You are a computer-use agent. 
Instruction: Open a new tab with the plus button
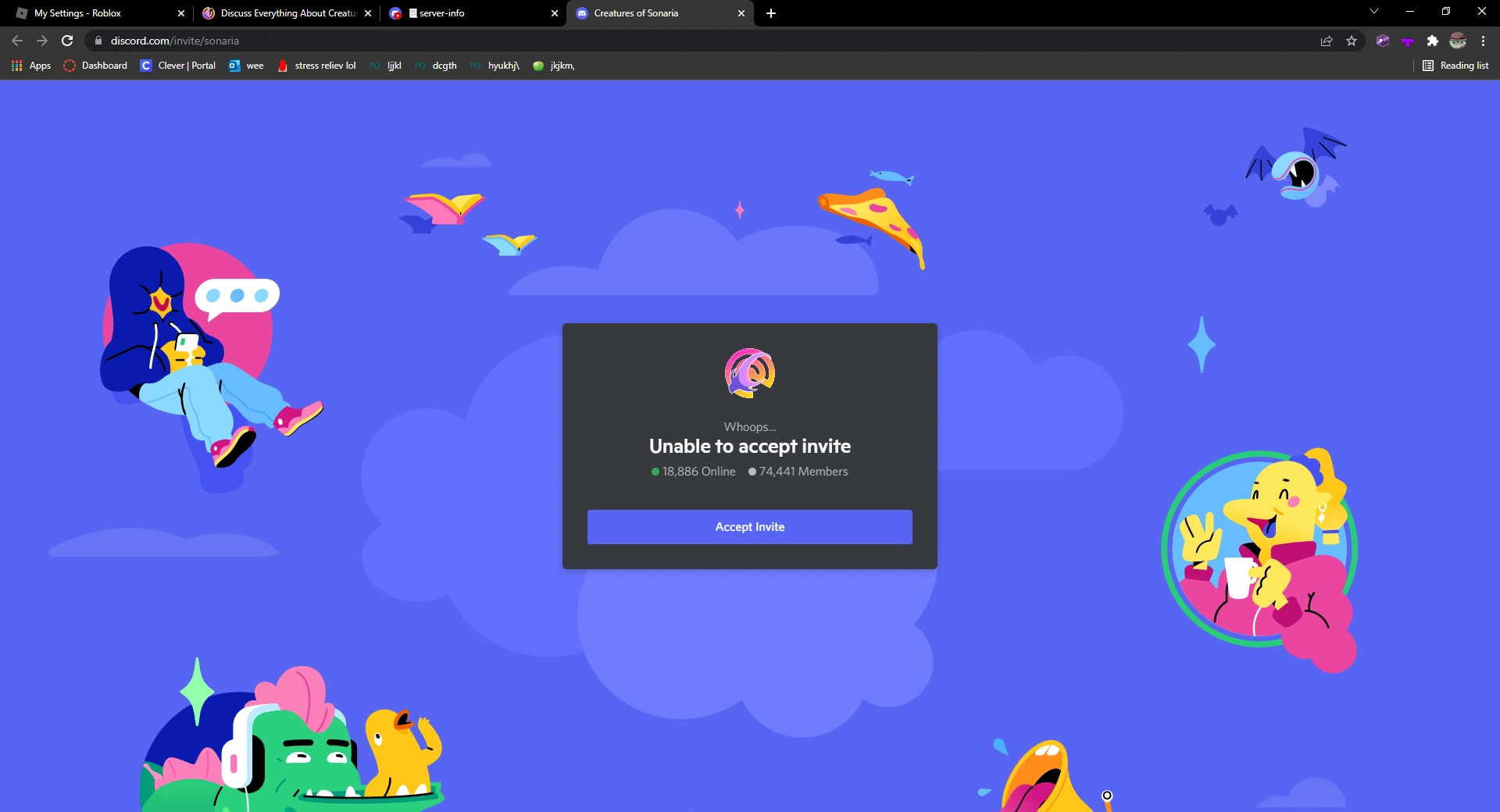click(x=772, y=13)
